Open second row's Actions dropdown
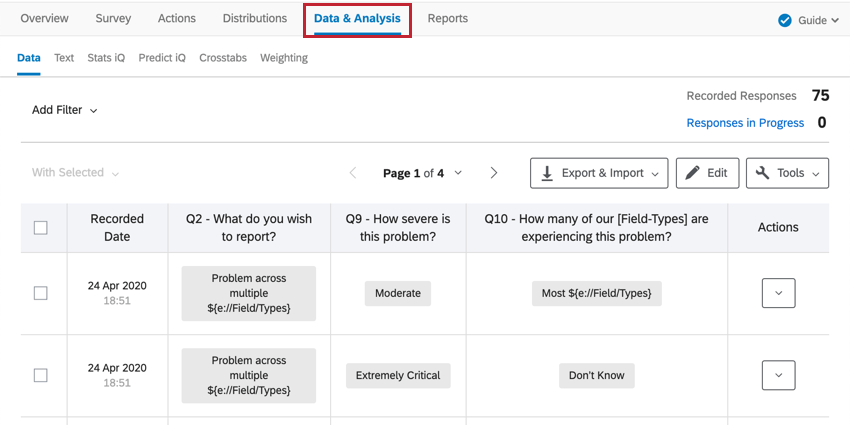The height and width of the screenshot is (425, 850). point(778,375)
